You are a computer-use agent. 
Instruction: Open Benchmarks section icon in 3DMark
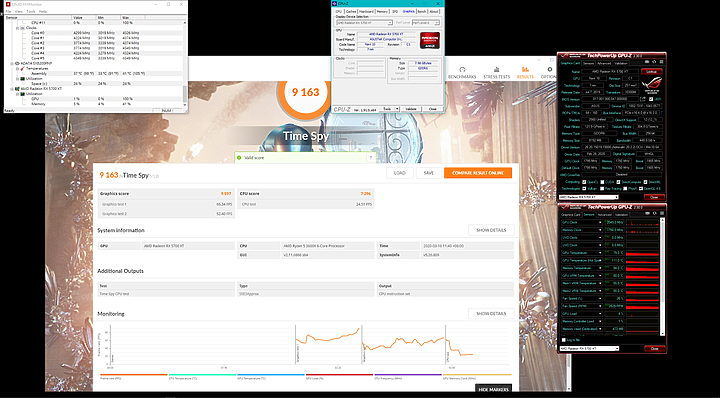pyautogui.click(x=462, y=69)
